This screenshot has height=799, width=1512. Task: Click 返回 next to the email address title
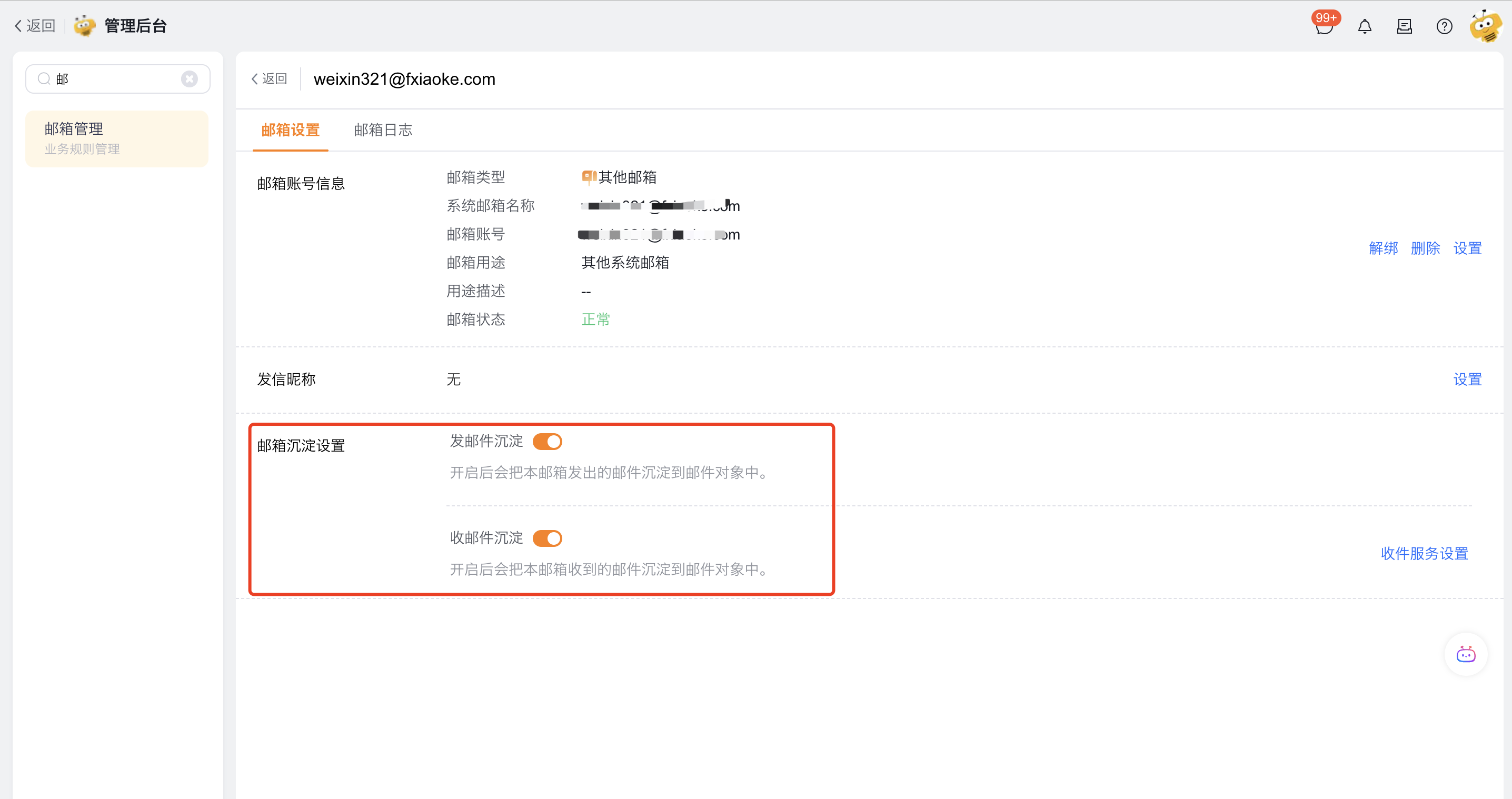point(269,78)
